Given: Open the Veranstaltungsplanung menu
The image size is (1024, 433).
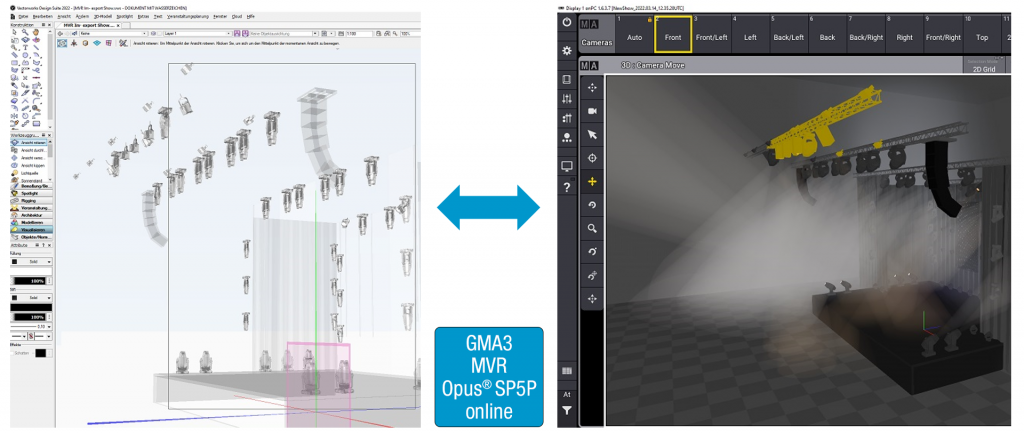Looking at the screenshot, I should [x=187, y=16].
